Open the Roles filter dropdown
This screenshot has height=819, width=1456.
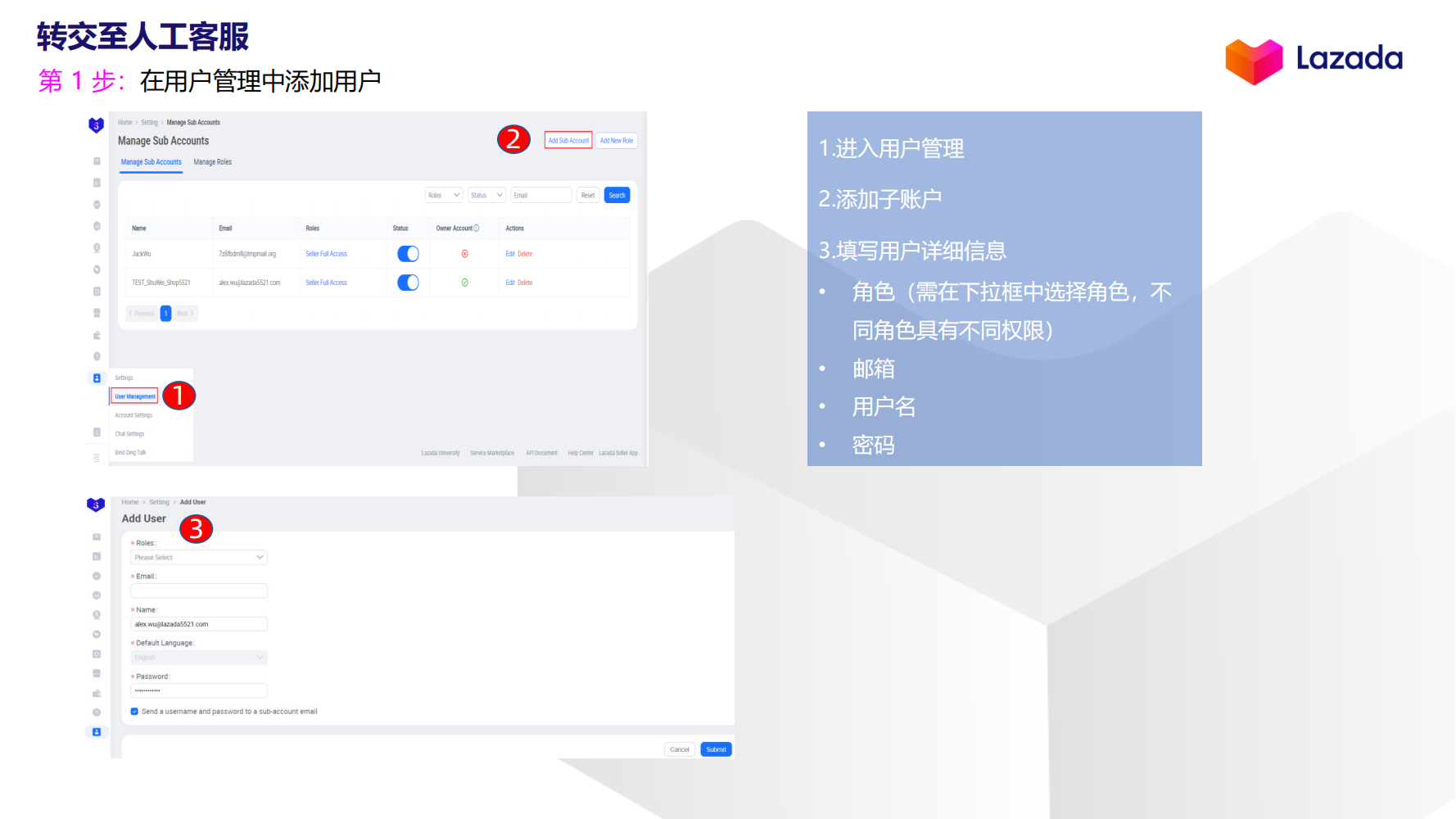[444, 195]
